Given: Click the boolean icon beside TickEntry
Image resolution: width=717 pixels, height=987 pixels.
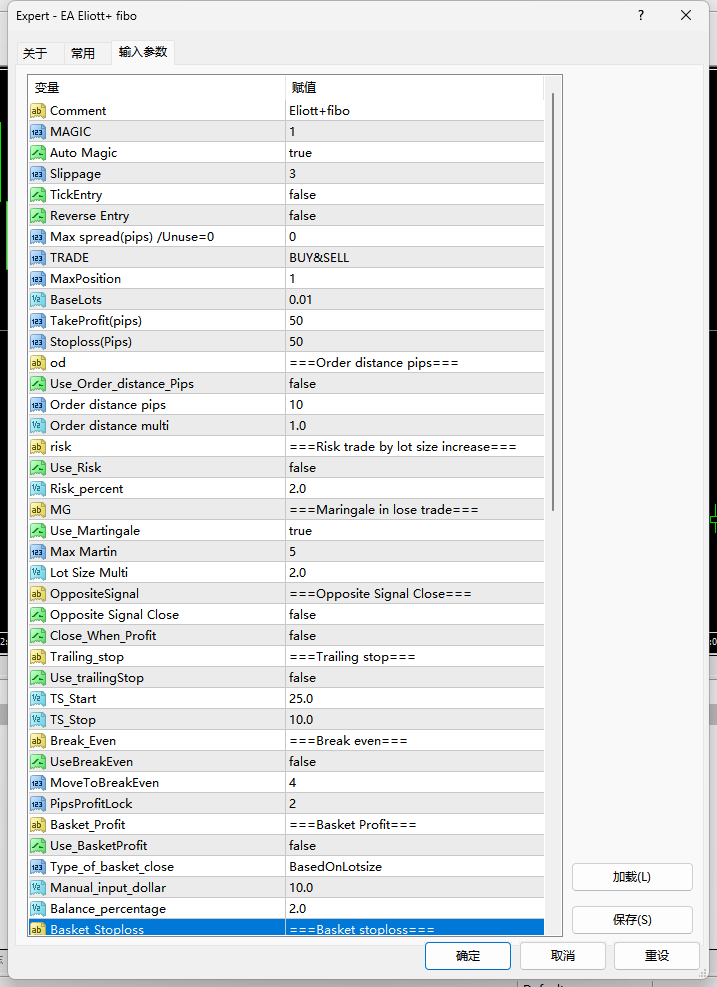Looking at the screenshot, I should (x=38, y=195).
